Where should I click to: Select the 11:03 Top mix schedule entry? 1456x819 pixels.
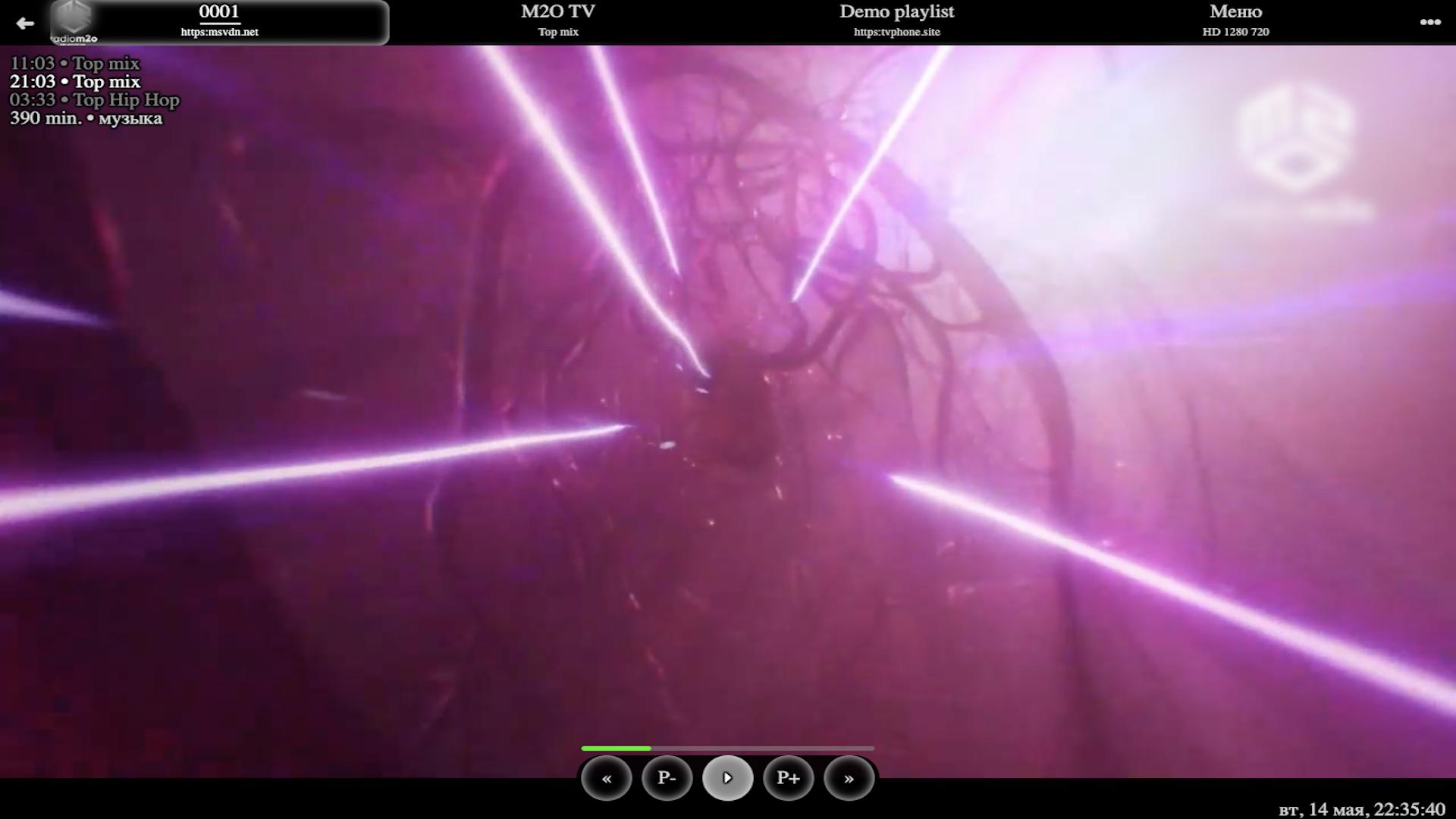(74, 63)
